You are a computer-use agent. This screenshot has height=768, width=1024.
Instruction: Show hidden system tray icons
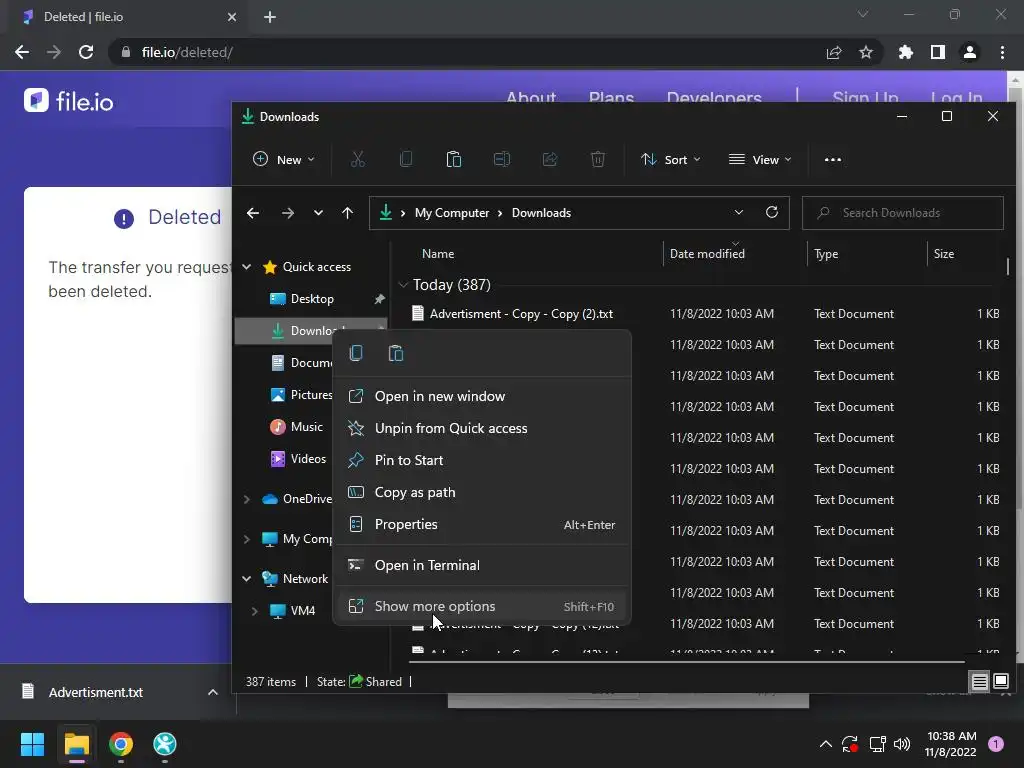pyautogui.click(x=825, y=744)
